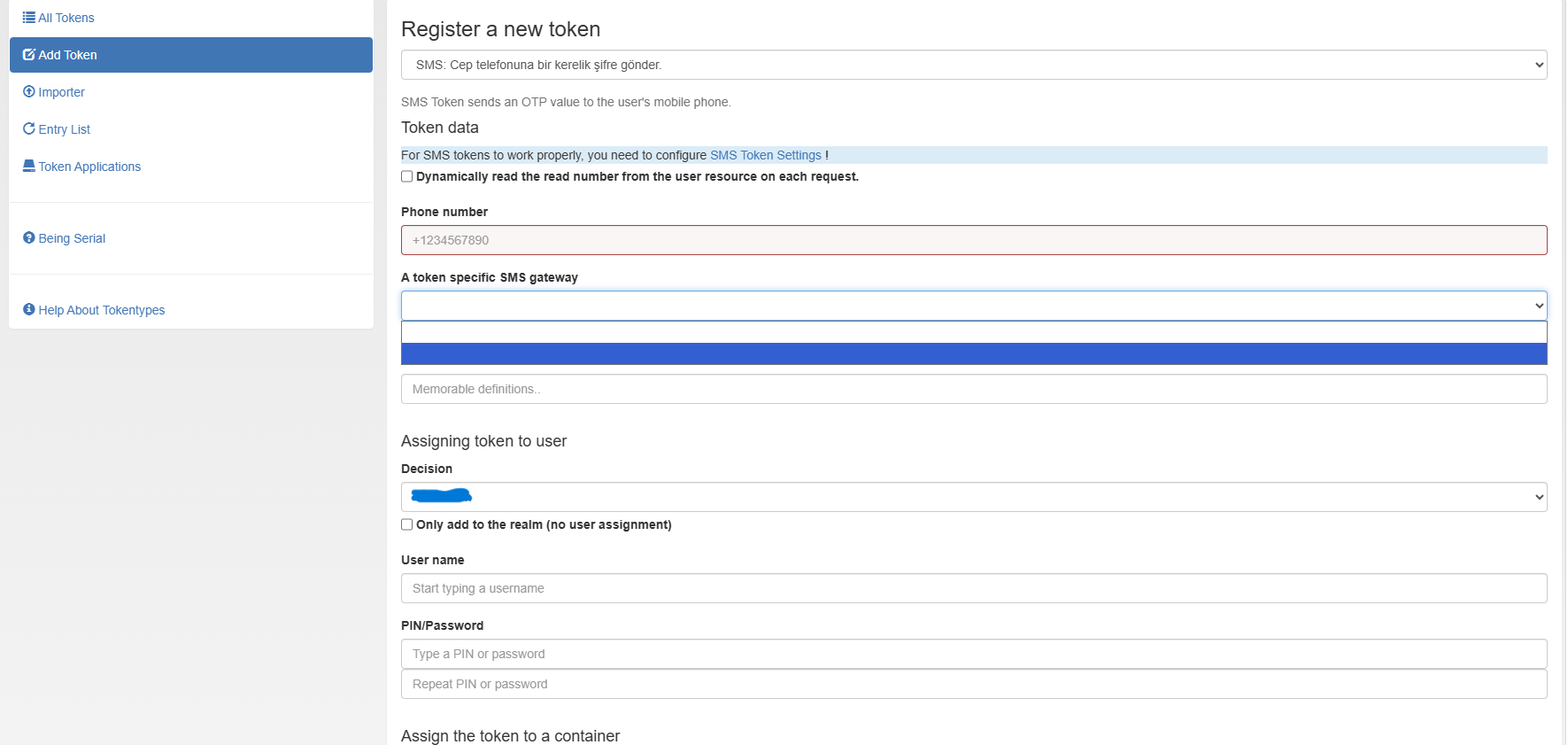Click the All Tokens list icon
The height and width of the screenshot is (745, 1568).
[29, 18]
